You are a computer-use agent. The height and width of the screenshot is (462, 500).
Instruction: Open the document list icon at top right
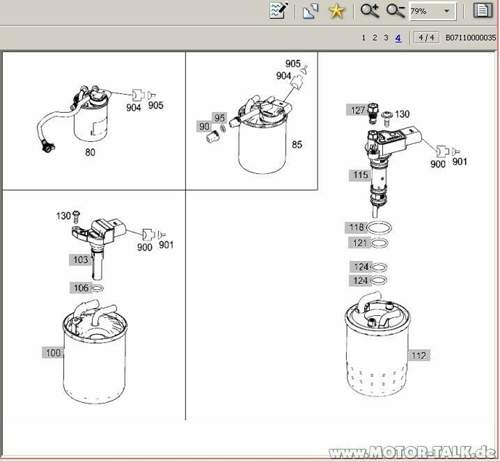[x=483, y=11]
